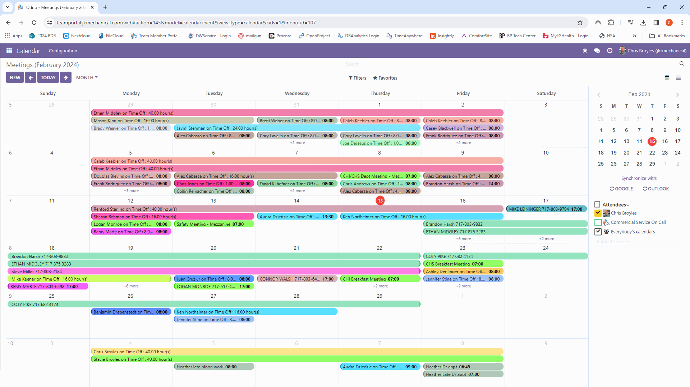Go to previous month in mini calendar
Viewport: 690px width, 387px height.
point(599,95)
